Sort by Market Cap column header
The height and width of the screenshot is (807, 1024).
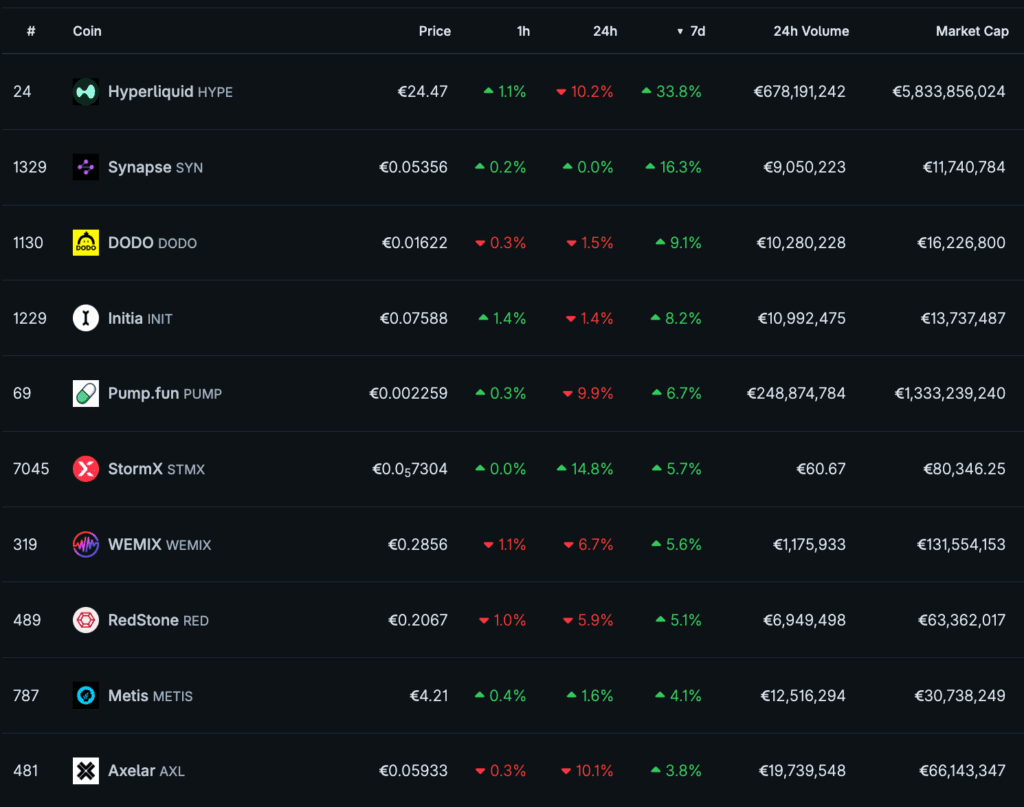pos(971,31)
